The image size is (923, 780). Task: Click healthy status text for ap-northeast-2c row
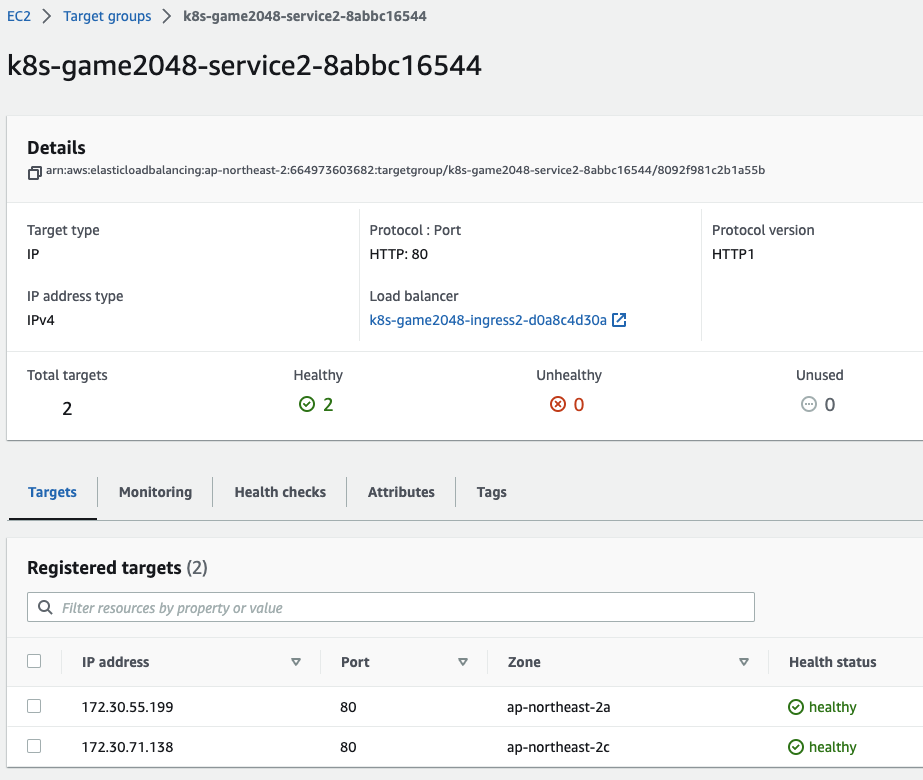tap(832, 747)
